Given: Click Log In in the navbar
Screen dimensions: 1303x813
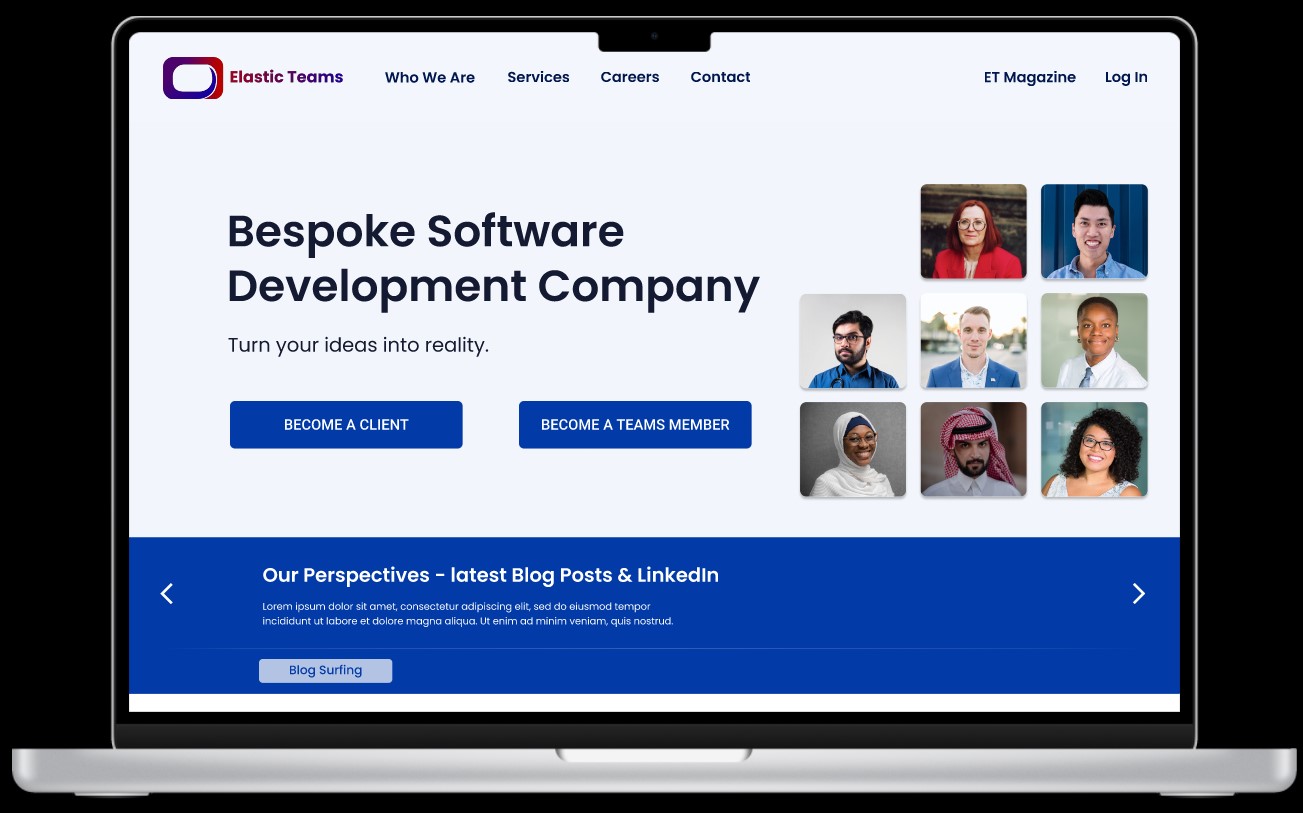Looking at the screenshot, I should (x=1126, y=77).
